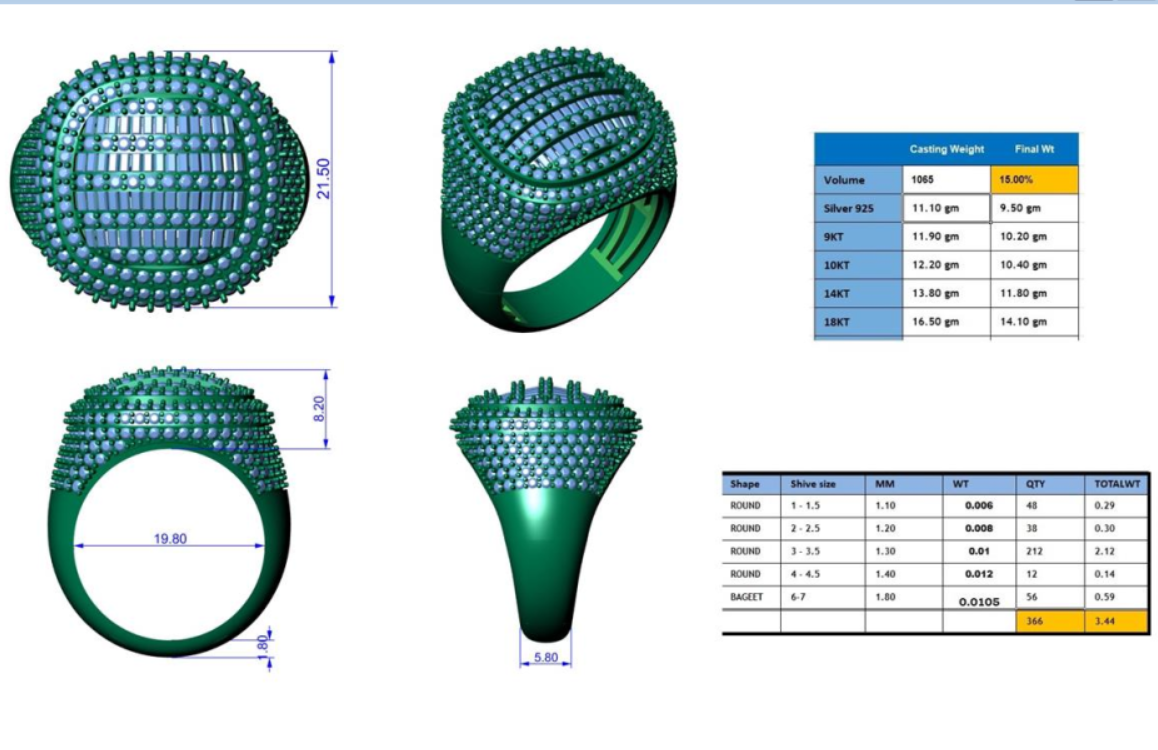Click the 8.20 dimension label
Image resolution: width=1158 pixels, height=750 pixels.
[x=320, y=408]
